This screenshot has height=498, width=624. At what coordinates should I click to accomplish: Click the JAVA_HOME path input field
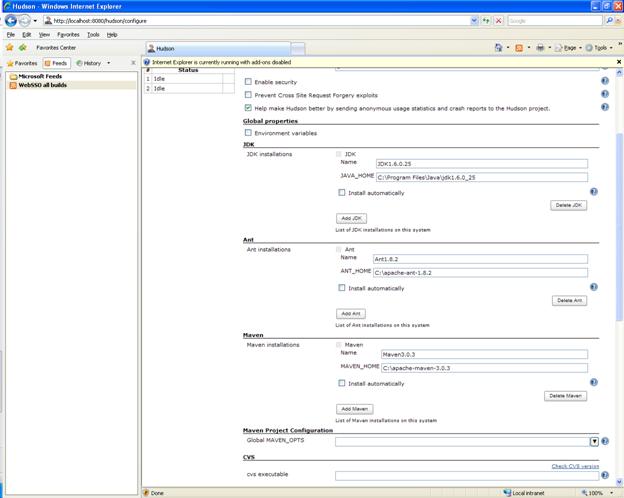point(482,178)
